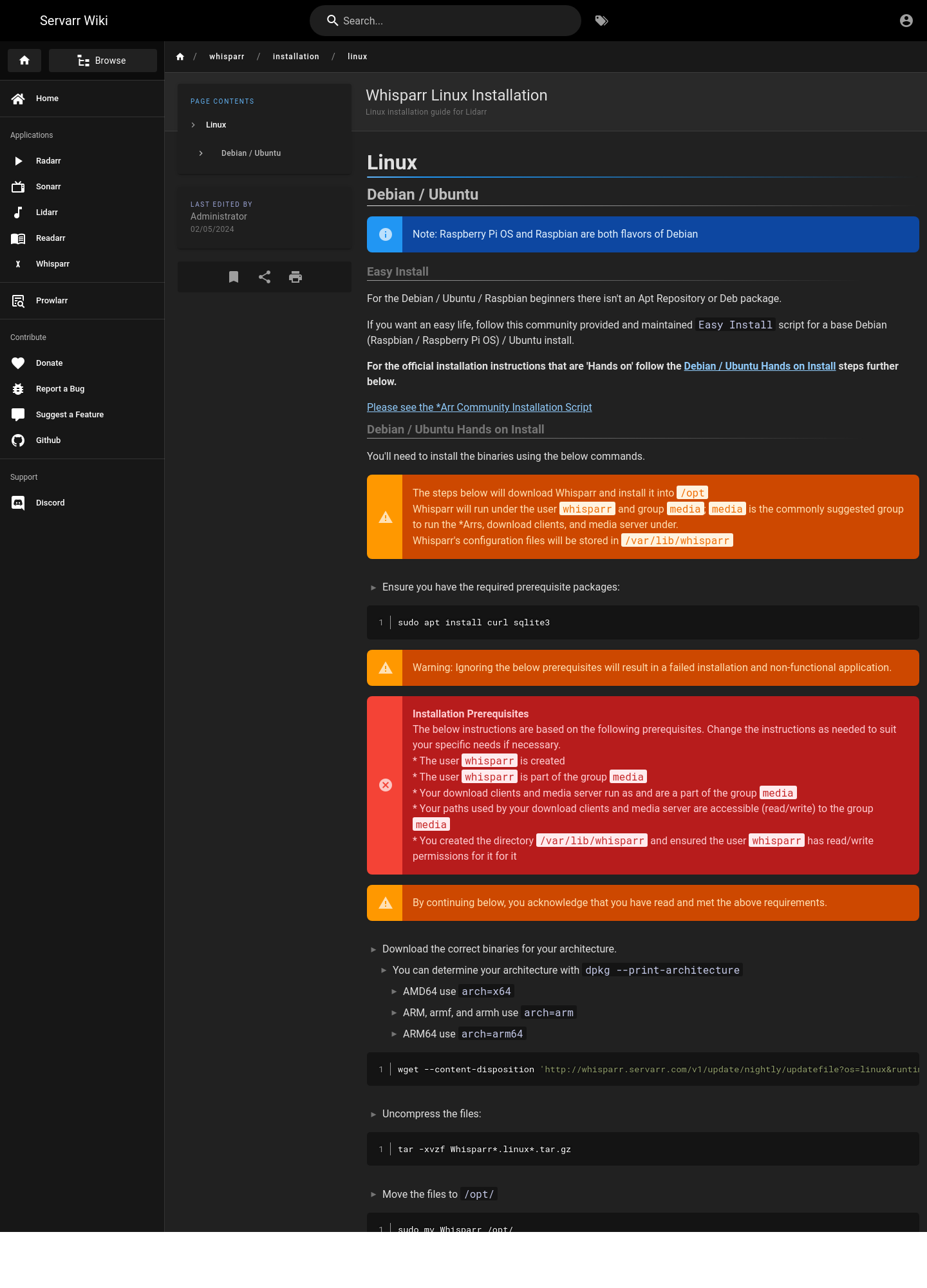The height and width of the screenshot is (1288, 927).
Task: Click the Easy Install heading
Action: [398, 272]
